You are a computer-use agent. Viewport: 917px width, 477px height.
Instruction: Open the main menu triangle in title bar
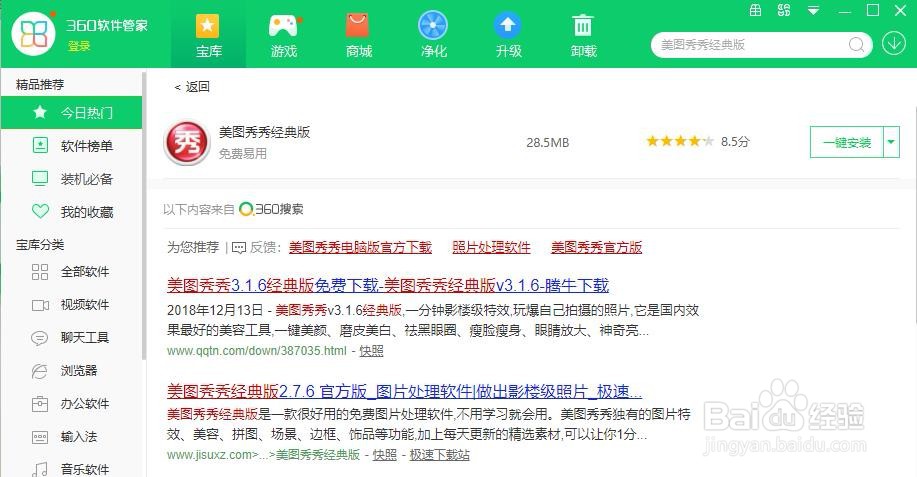pos(813,11)
